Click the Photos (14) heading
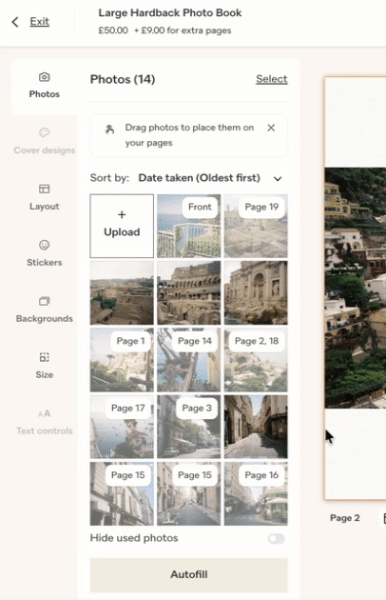386x600 pixels. coord(122,79)
